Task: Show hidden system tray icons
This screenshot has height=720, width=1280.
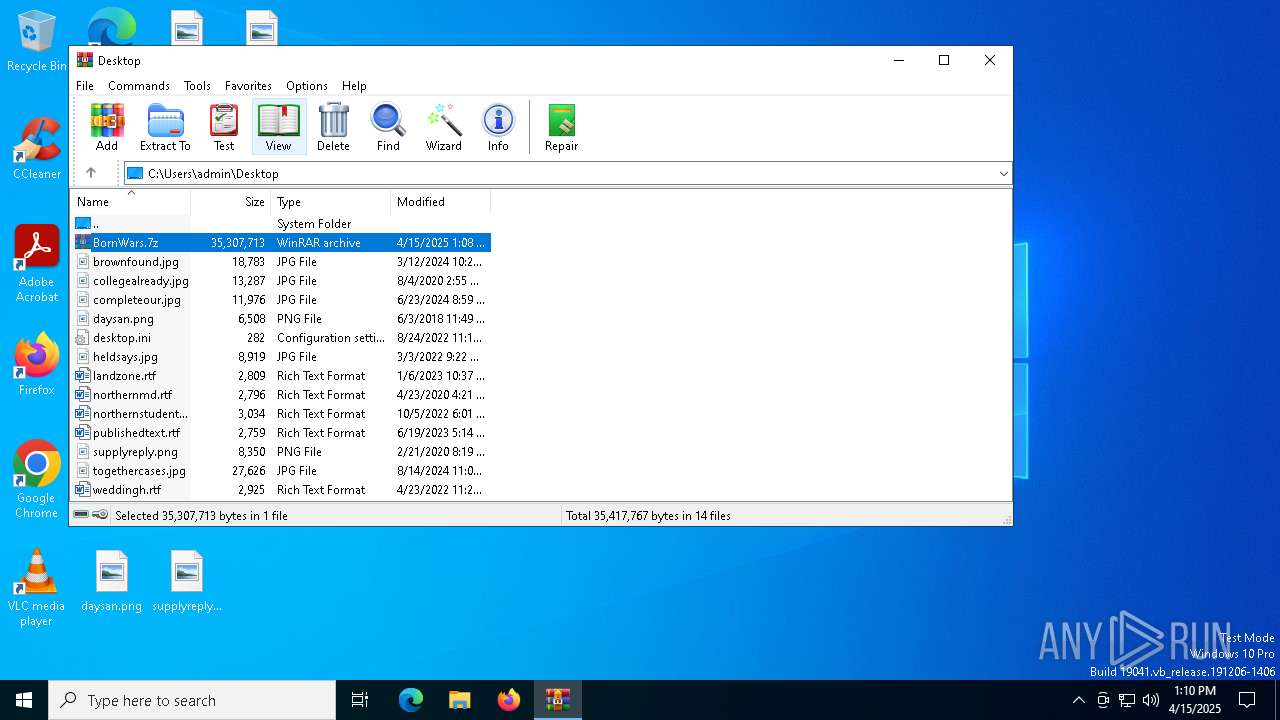Action: tap(1078, 700)
